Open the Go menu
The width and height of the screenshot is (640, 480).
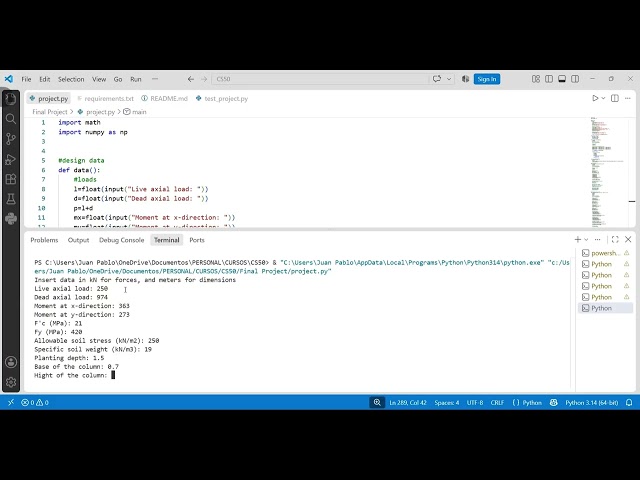point(118,79)
